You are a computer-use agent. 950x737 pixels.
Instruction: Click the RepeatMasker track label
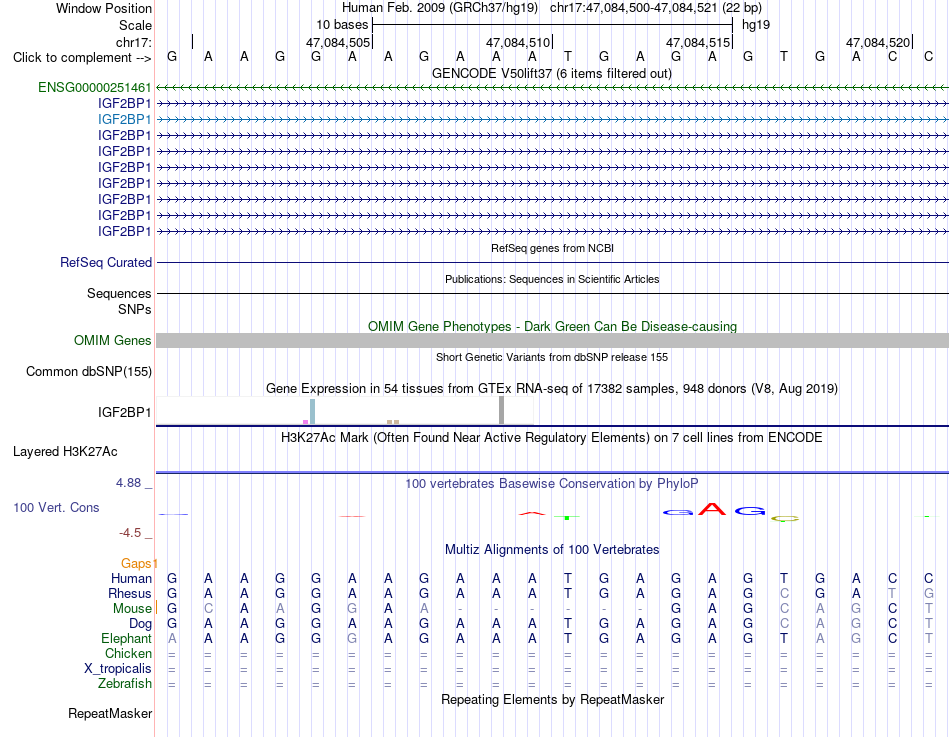(110, 713)
